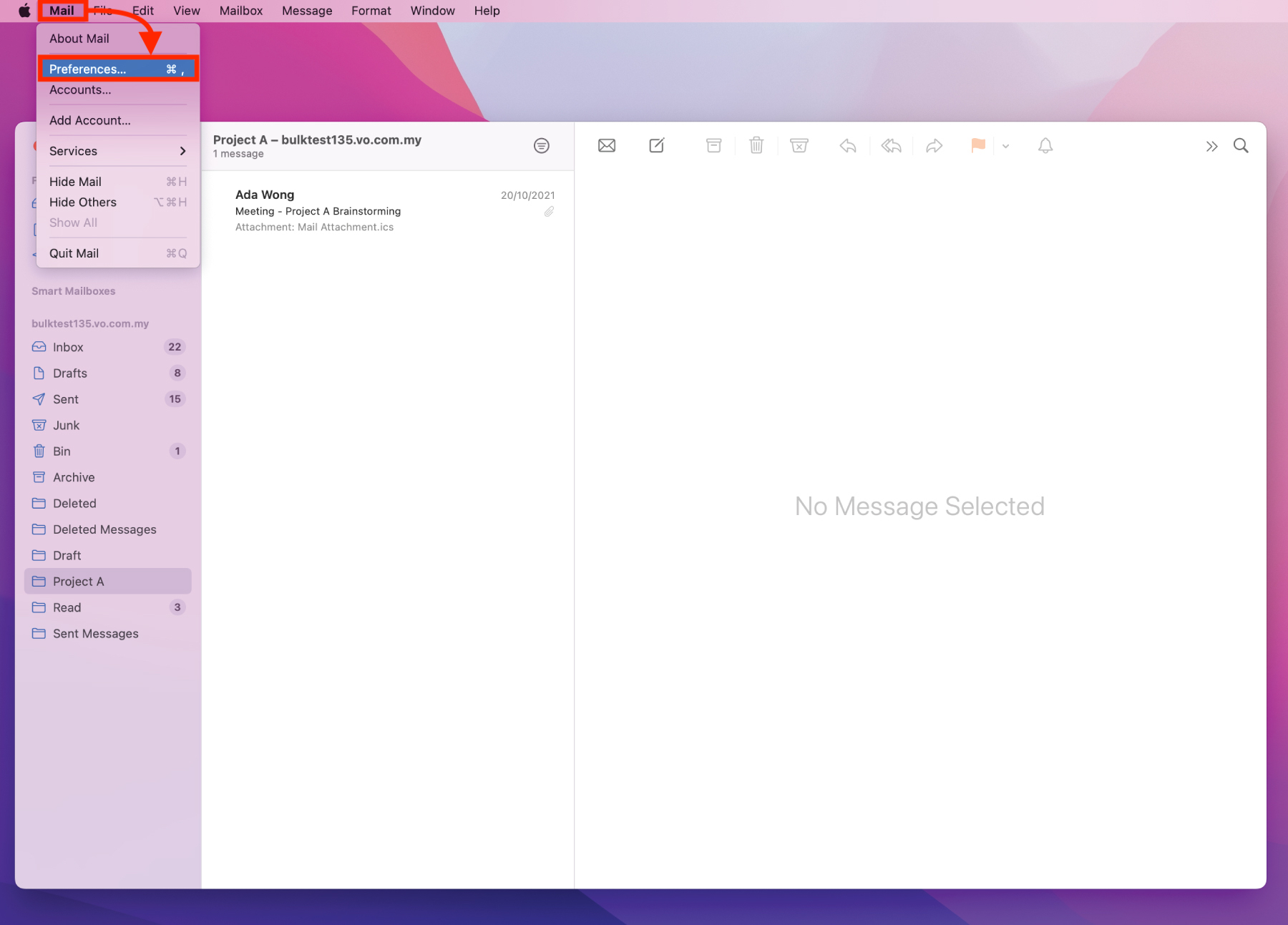Click the Forward arrow icon

click(x=934, y=146)
